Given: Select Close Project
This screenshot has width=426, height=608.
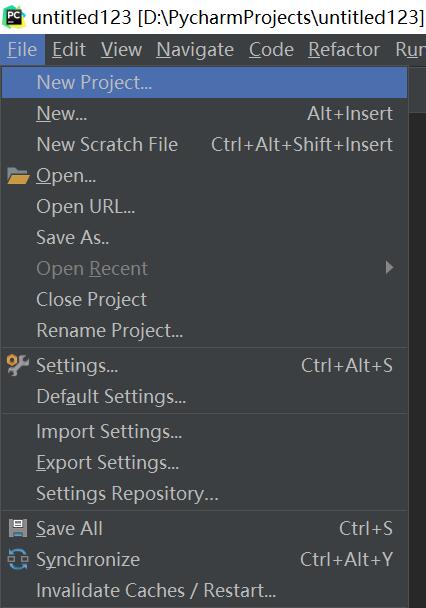Looking at the screenshot, I should click(204, 299).
